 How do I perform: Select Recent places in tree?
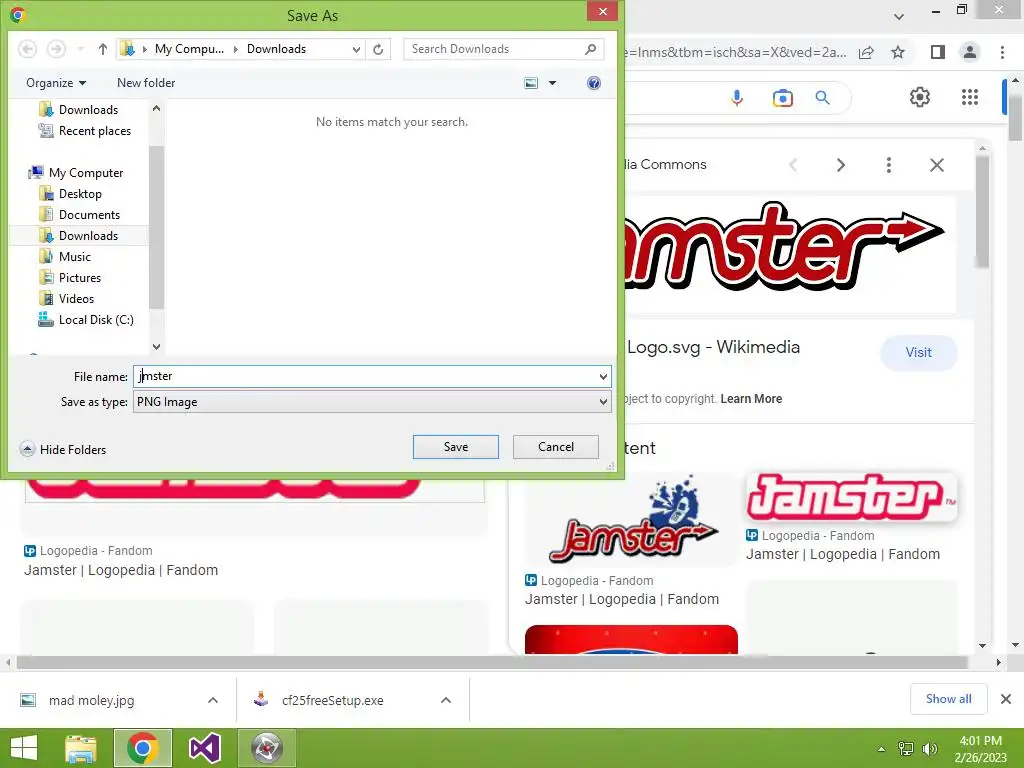coord(85,131)
